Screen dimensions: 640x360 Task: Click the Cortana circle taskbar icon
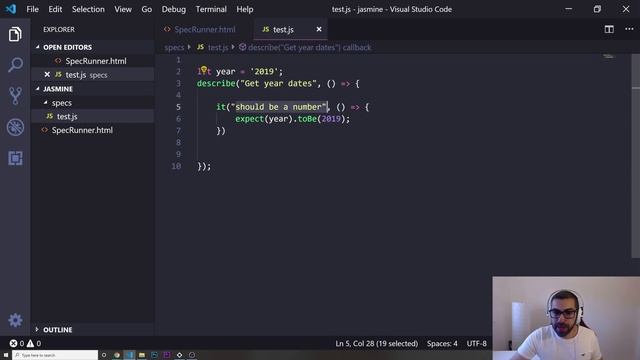point(104,355)
